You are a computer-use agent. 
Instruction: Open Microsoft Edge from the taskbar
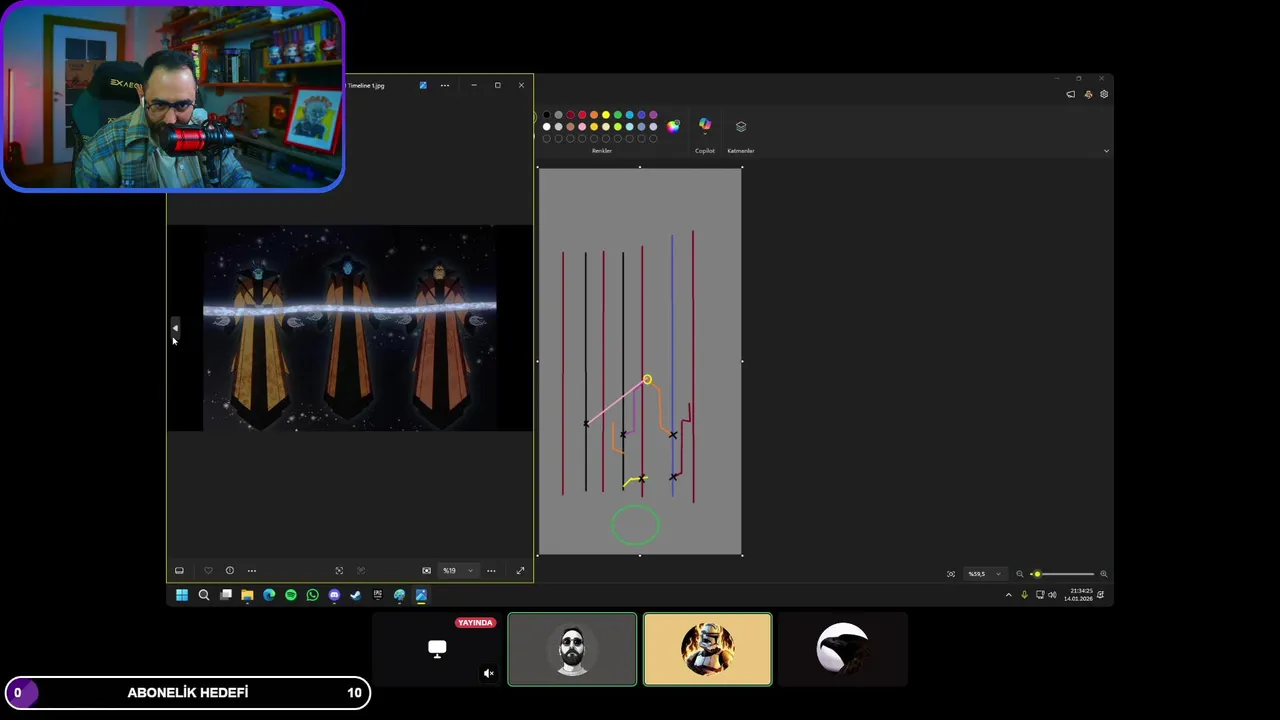point(269,595)
